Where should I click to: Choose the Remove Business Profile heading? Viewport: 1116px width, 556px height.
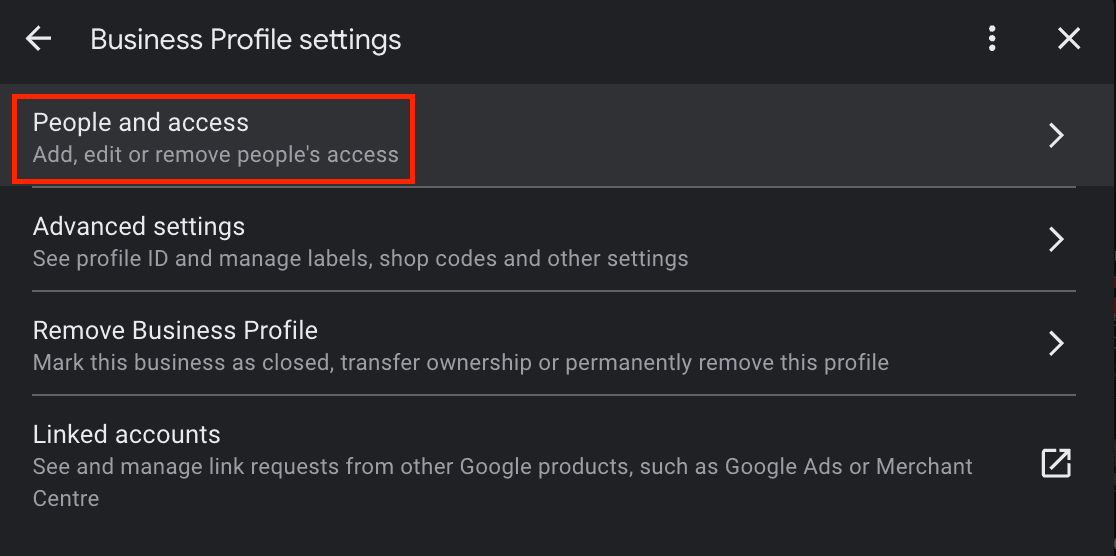(x=175, y=330)
